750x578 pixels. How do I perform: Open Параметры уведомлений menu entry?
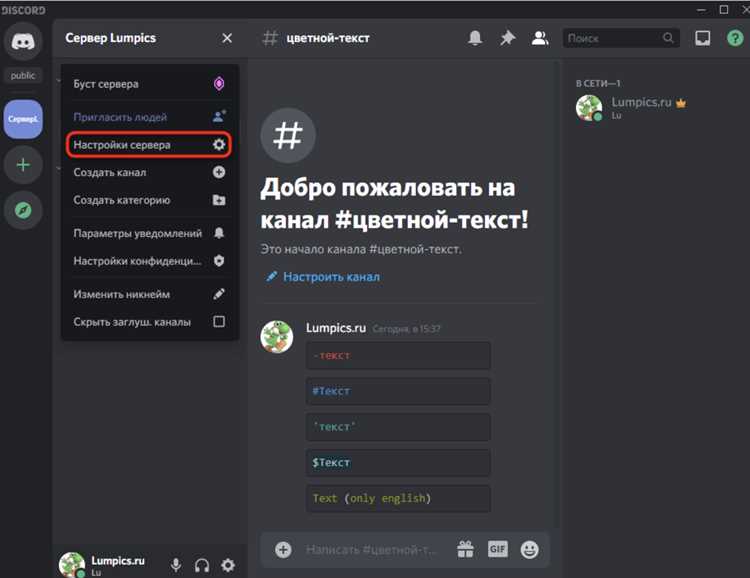point(149,233)
